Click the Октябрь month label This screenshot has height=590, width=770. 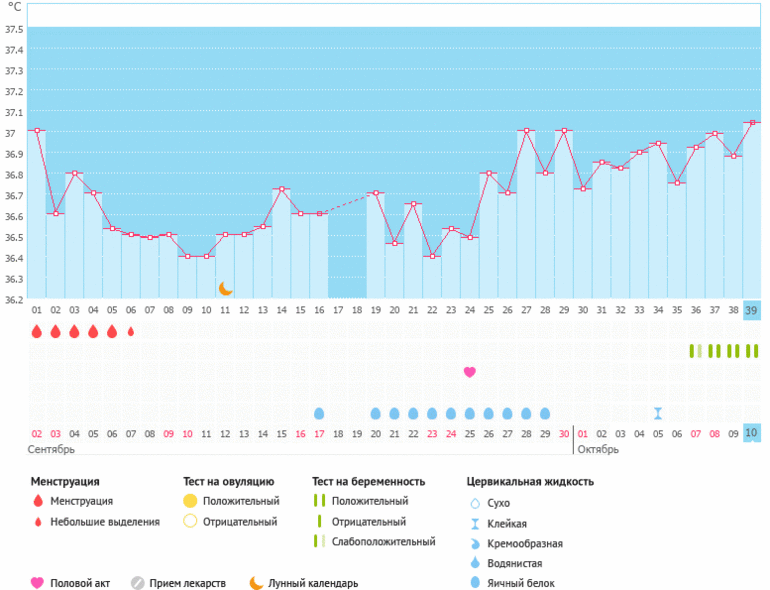[597, 450]
